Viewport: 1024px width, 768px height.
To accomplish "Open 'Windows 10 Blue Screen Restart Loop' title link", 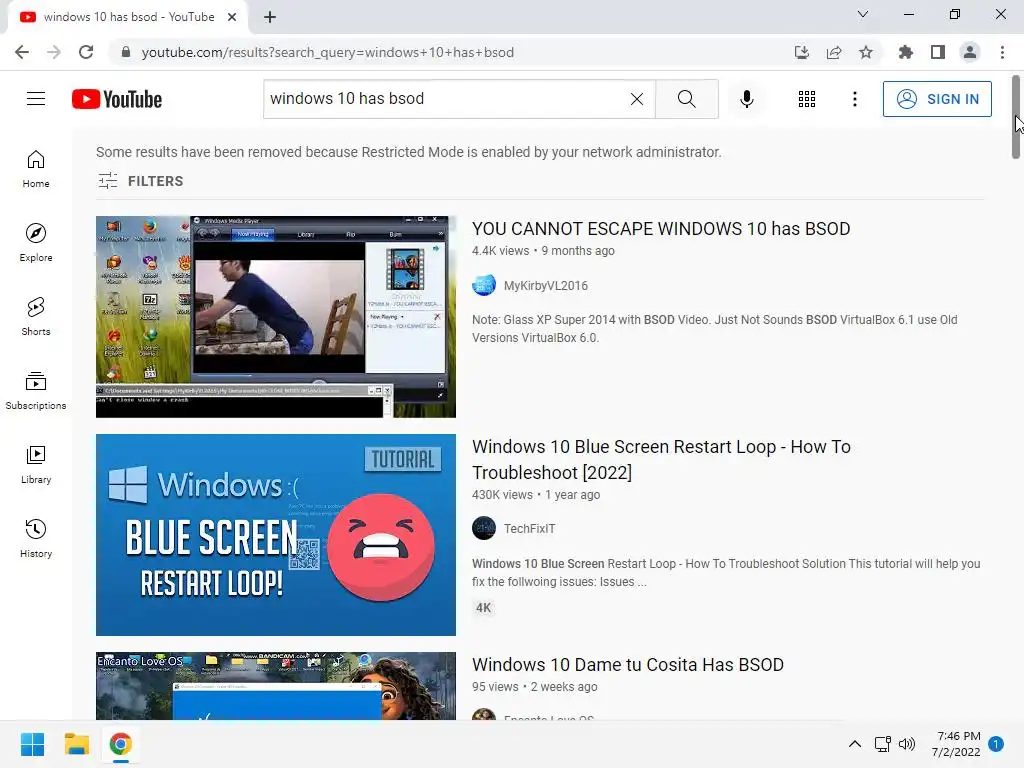I will pos(661,459).
